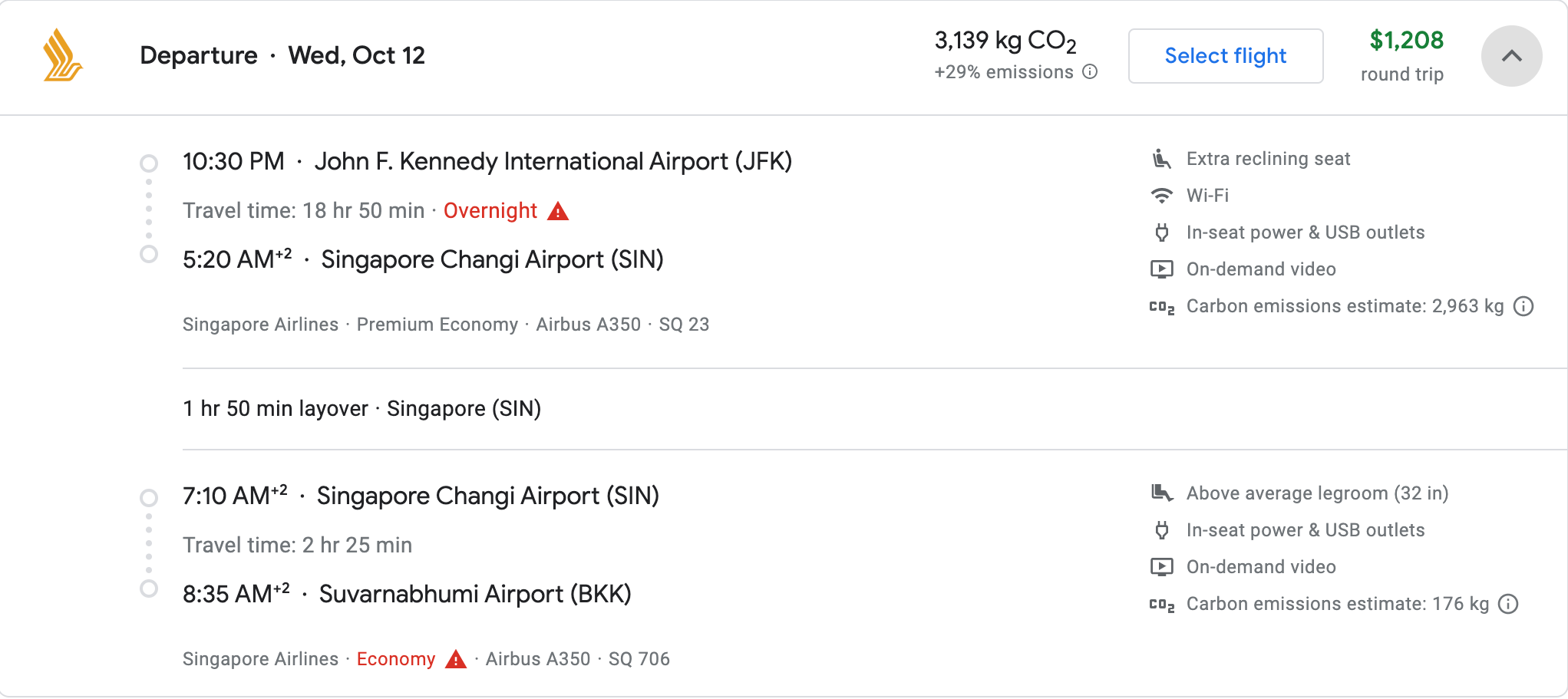
Task: Click the 3,139 kg CO2 emissions total
Action: [x=1005, y=41]
